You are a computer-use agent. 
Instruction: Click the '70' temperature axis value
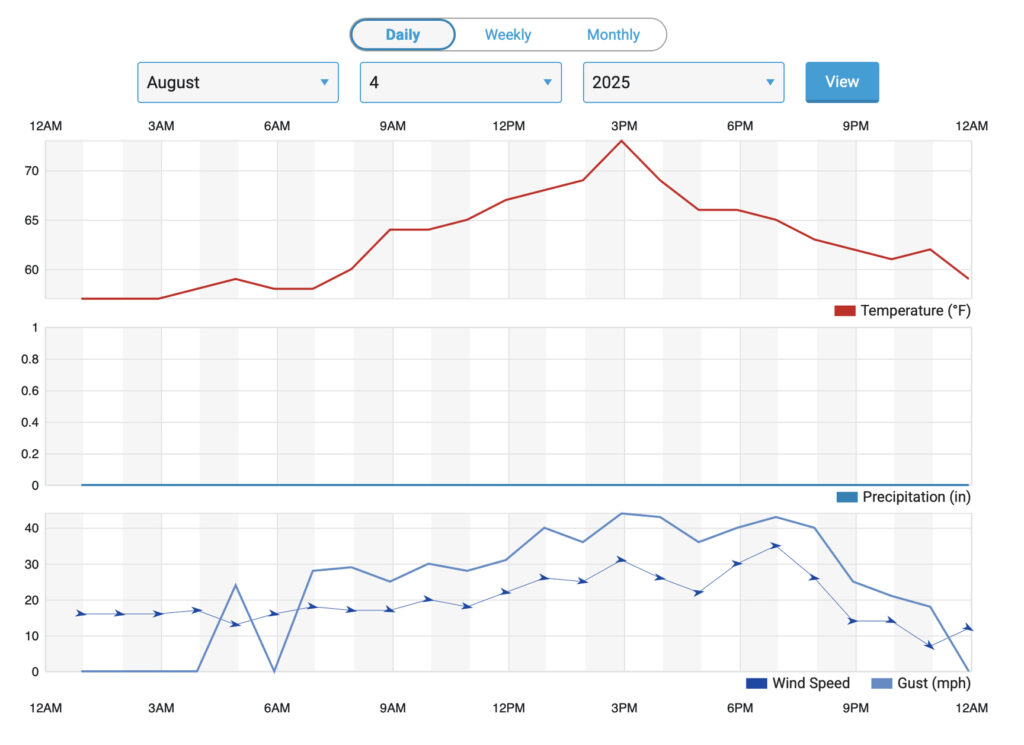(31, 171)
